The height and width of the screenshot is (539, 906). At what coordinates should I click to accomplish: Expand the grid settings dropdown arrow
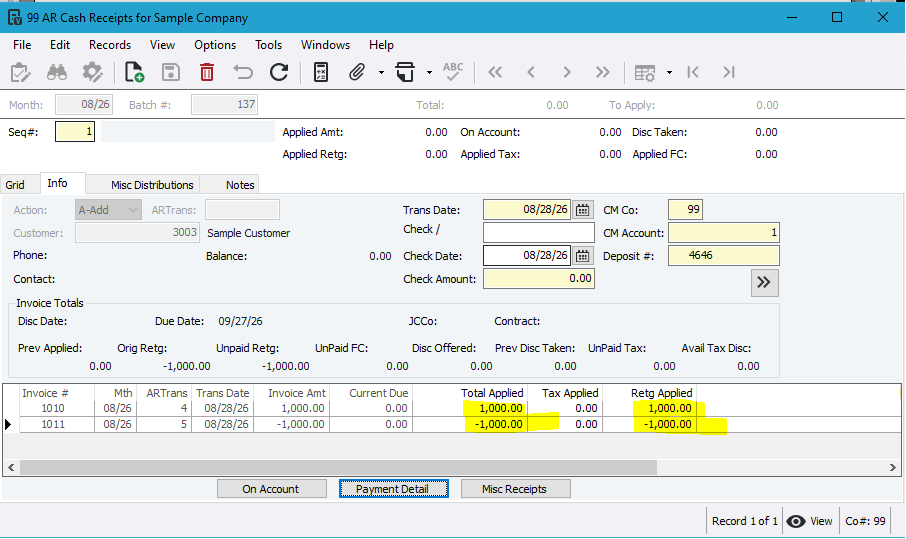click(x=669, y=73)
